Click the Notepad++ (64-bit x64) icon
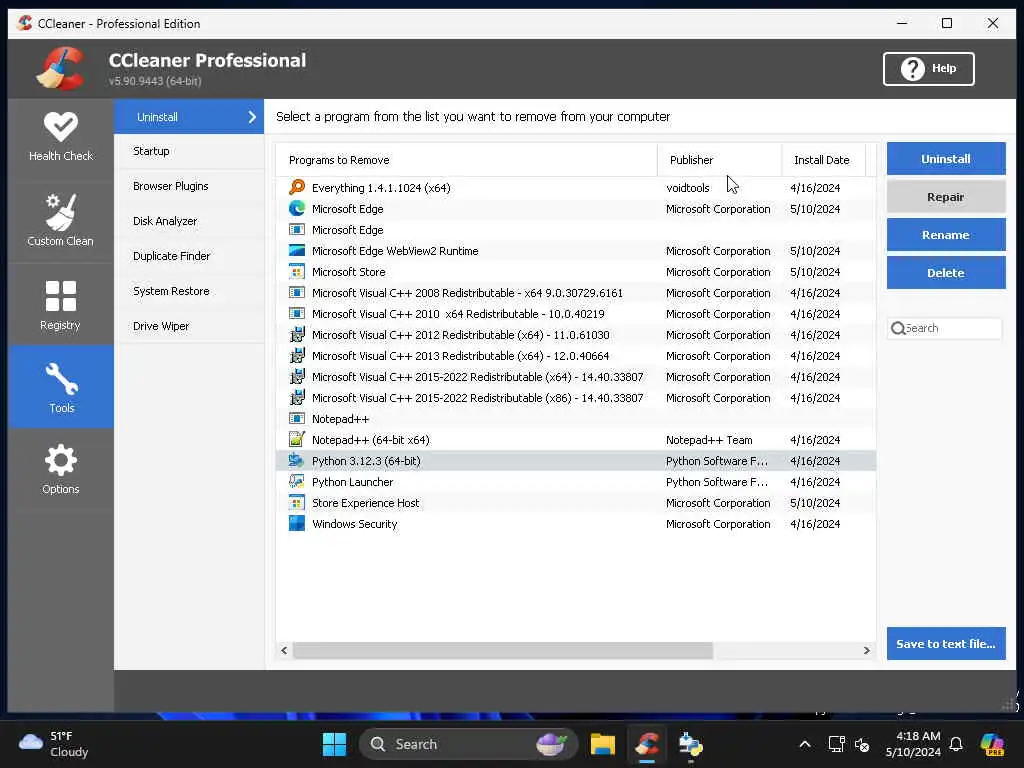 pos(297,440)
